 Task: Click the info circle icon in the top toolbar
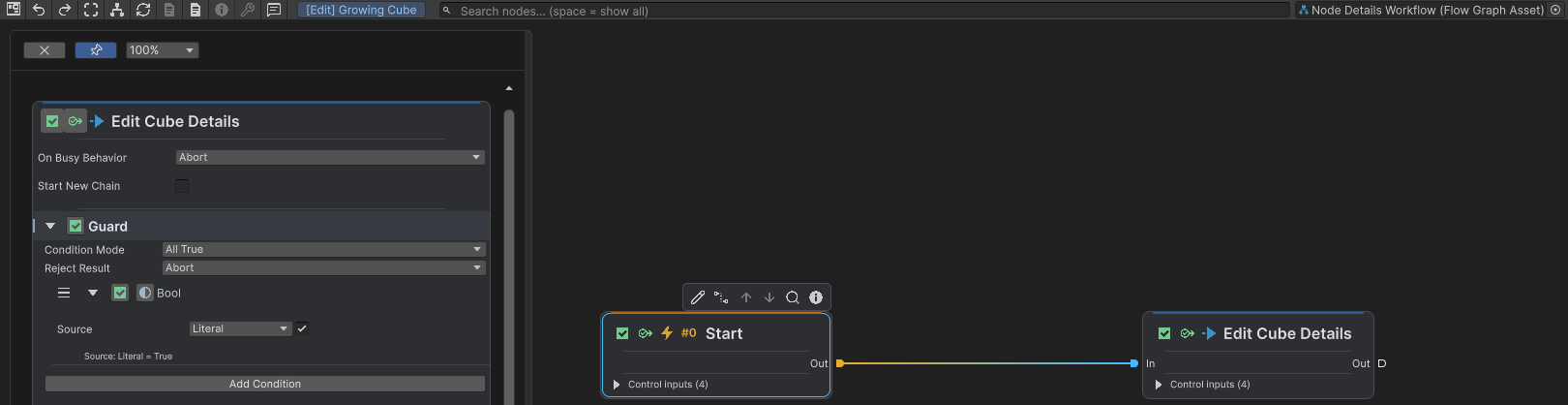pos(222,10)
